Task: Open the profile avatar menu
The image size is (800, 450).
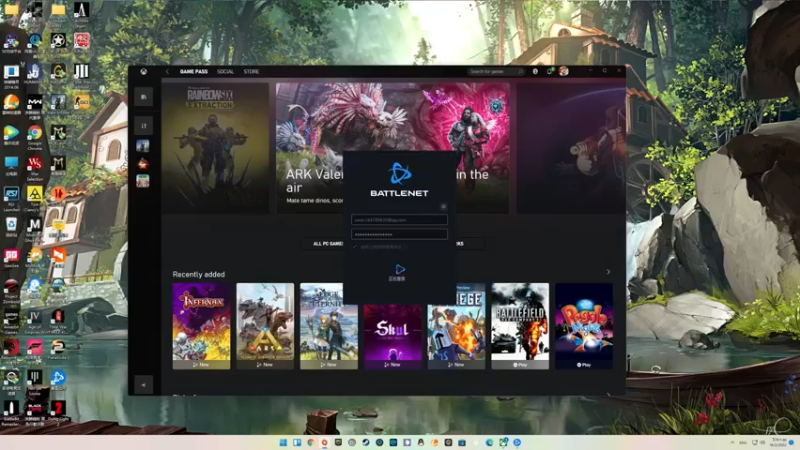Action: pyautogui.click(x=563, y=71)
